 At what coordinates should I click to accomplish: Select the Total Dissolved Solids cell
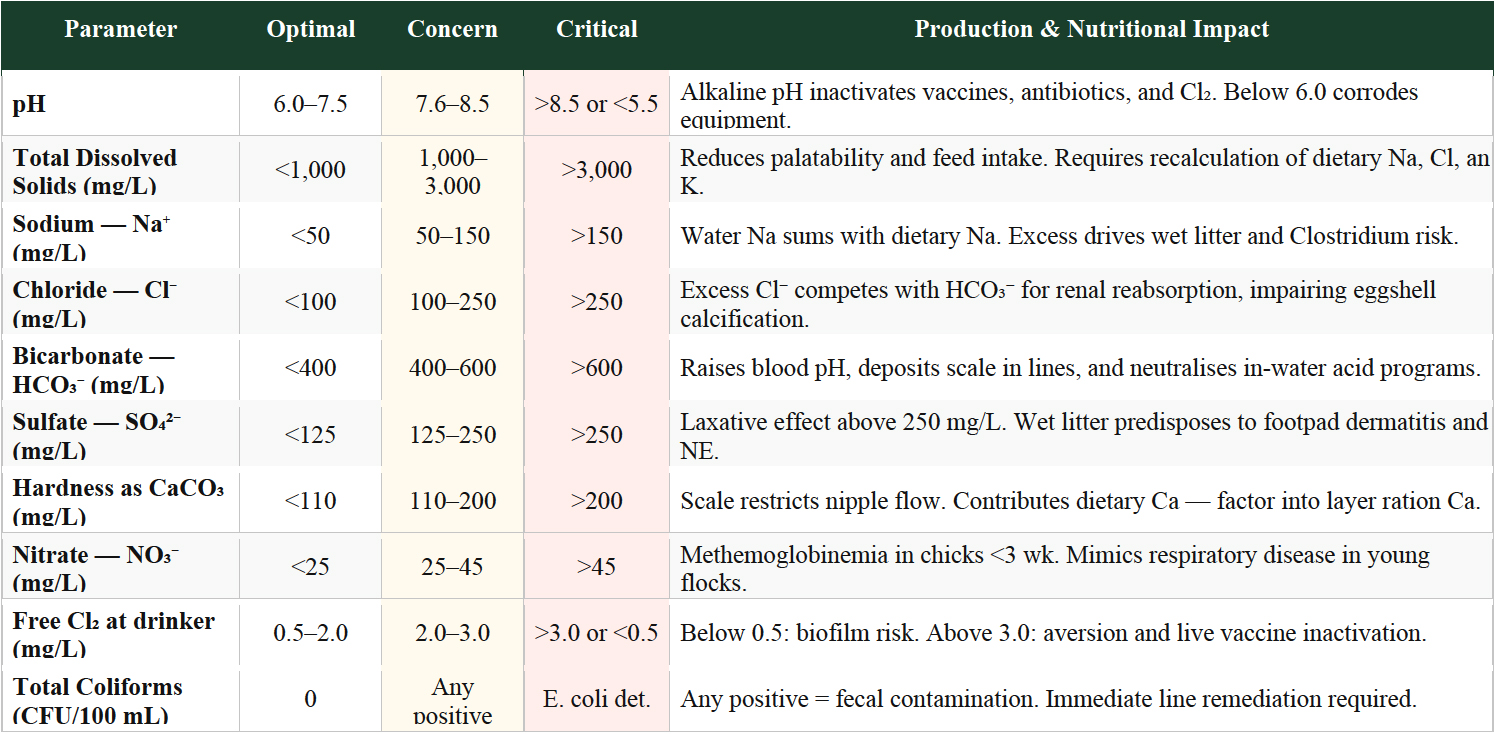pyautogui.click(x=95, y=171)
